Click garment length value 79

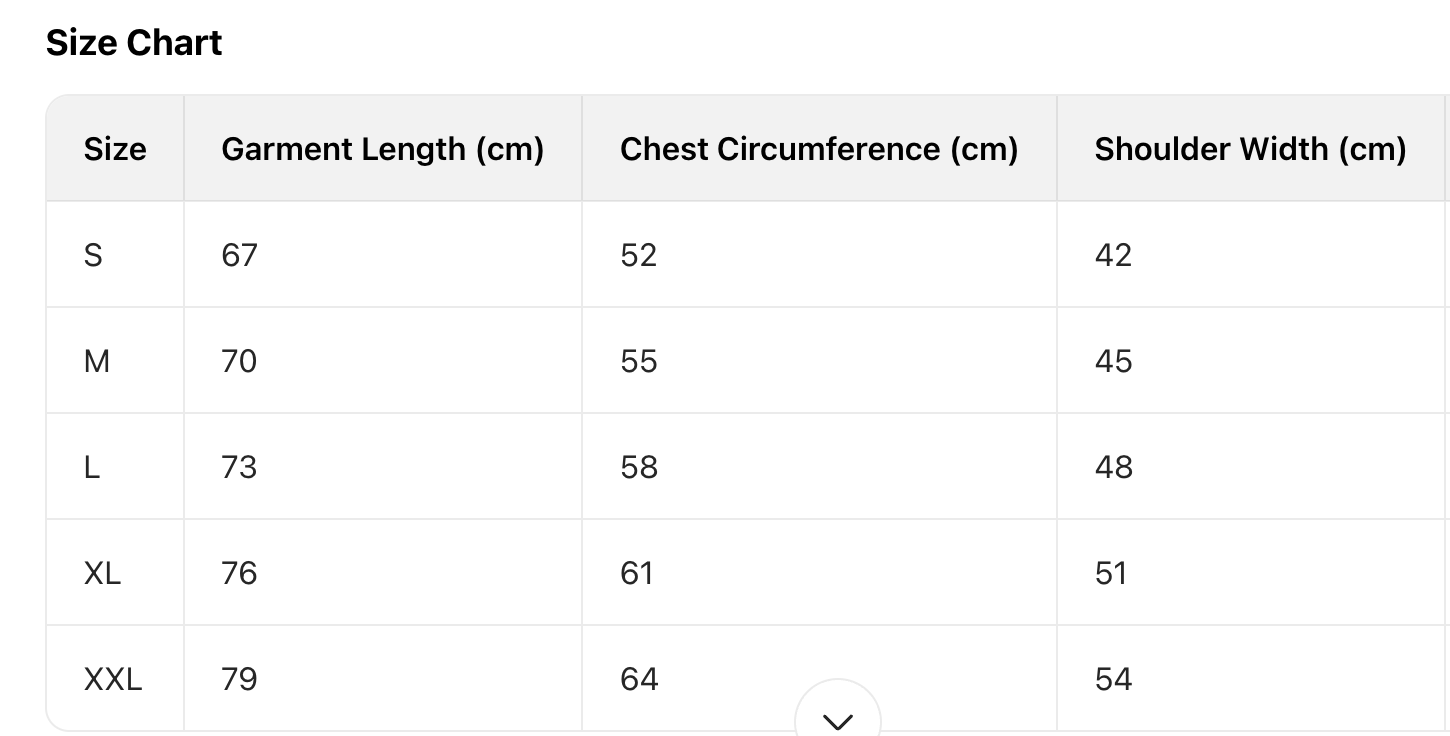[x=239, y=679]
